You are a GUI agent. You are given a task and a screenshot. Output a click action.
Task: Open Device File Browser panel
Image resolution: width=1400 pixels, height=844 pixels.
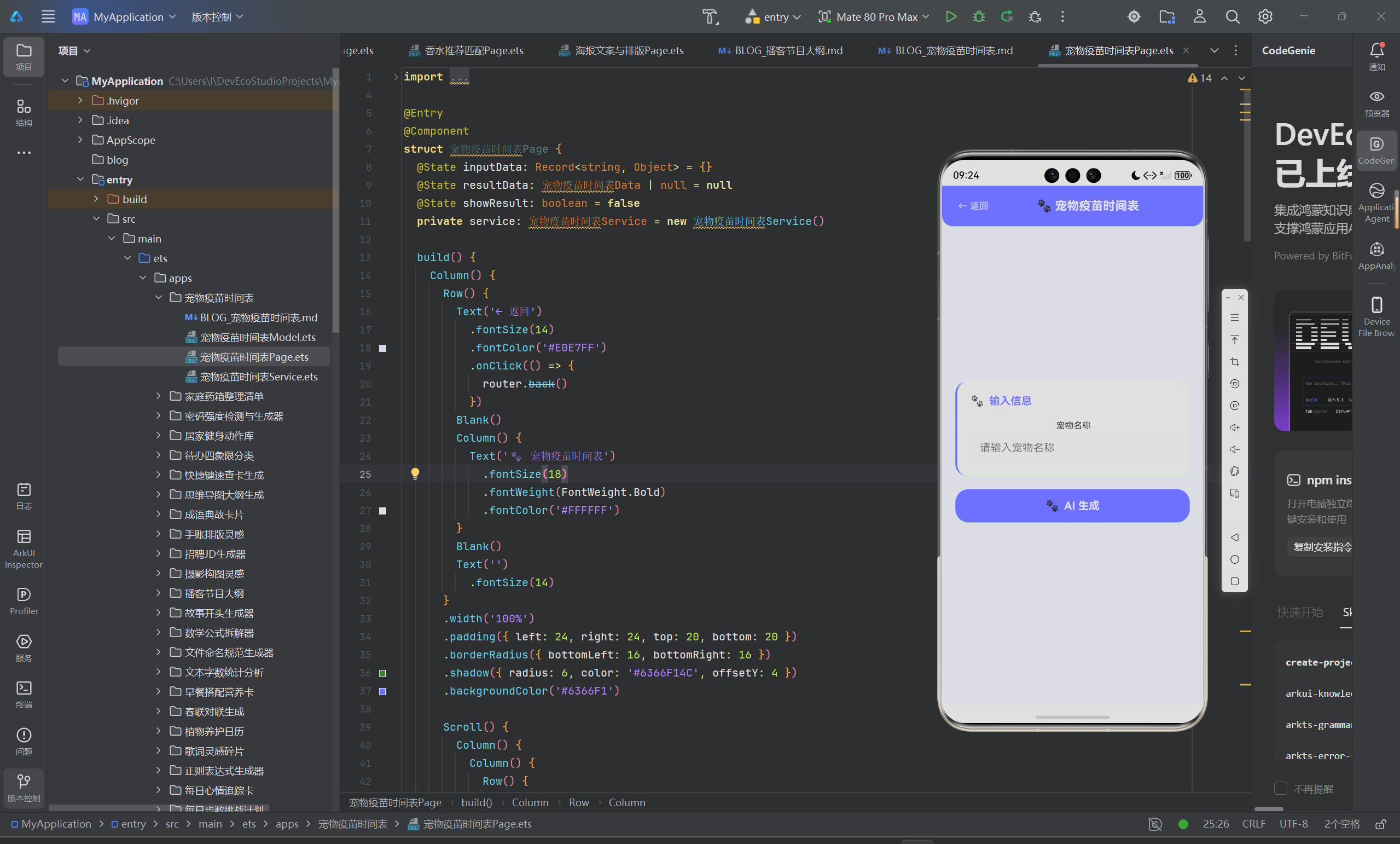[x=1376, y=316]
